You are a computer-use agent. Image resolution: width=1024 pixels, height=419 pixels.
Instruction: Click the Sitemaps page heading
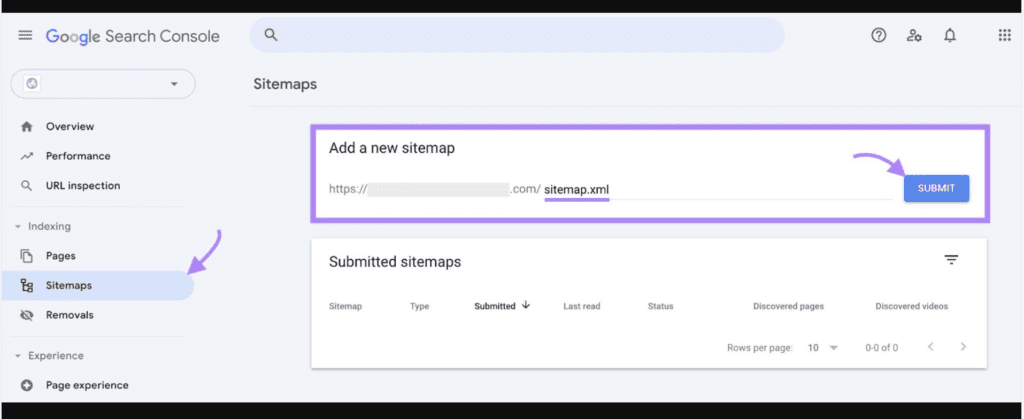coord(285,84)
